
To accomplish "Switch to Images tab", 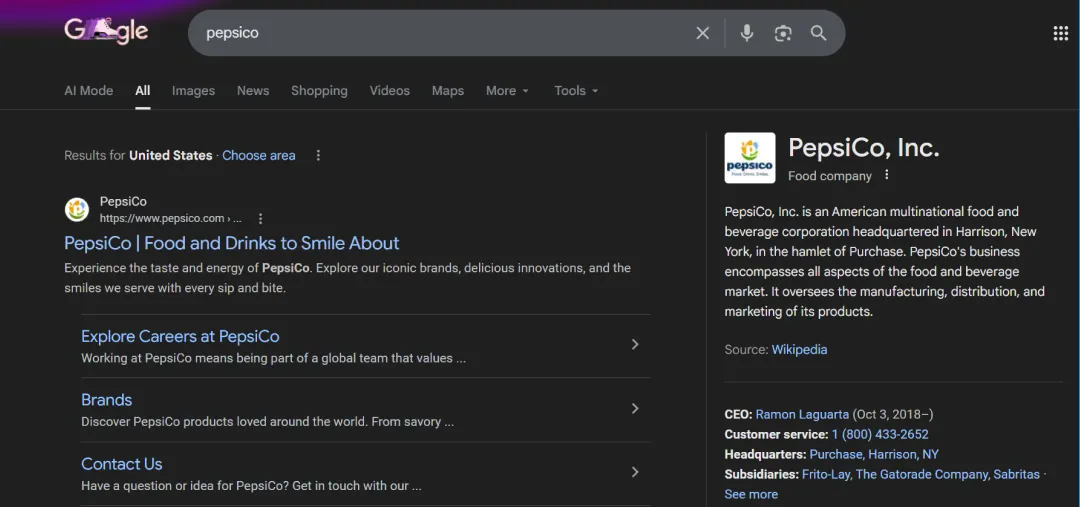I will (194, 91).
